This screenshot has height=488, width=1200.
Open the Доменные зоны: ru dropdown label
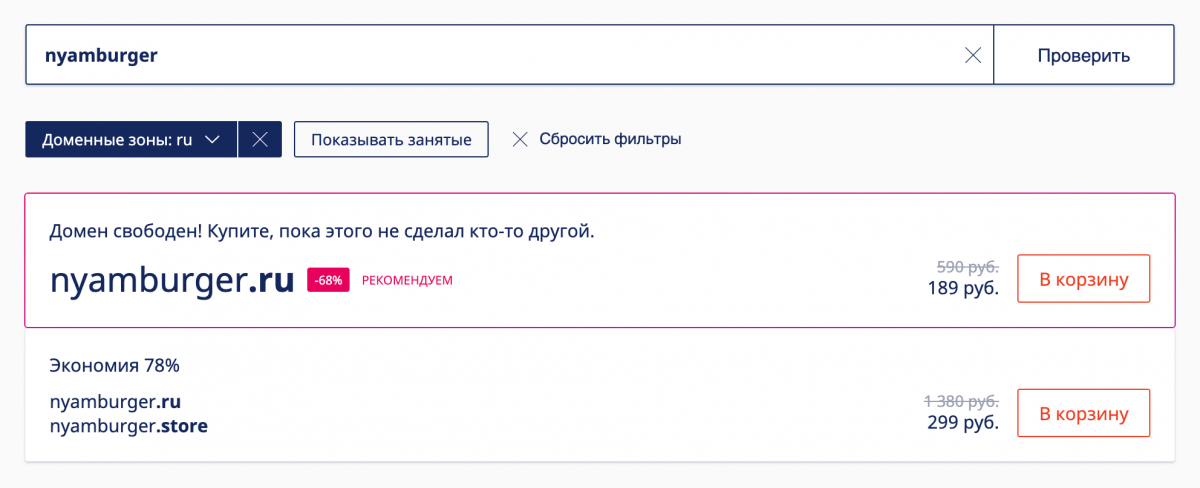point(117,140)
